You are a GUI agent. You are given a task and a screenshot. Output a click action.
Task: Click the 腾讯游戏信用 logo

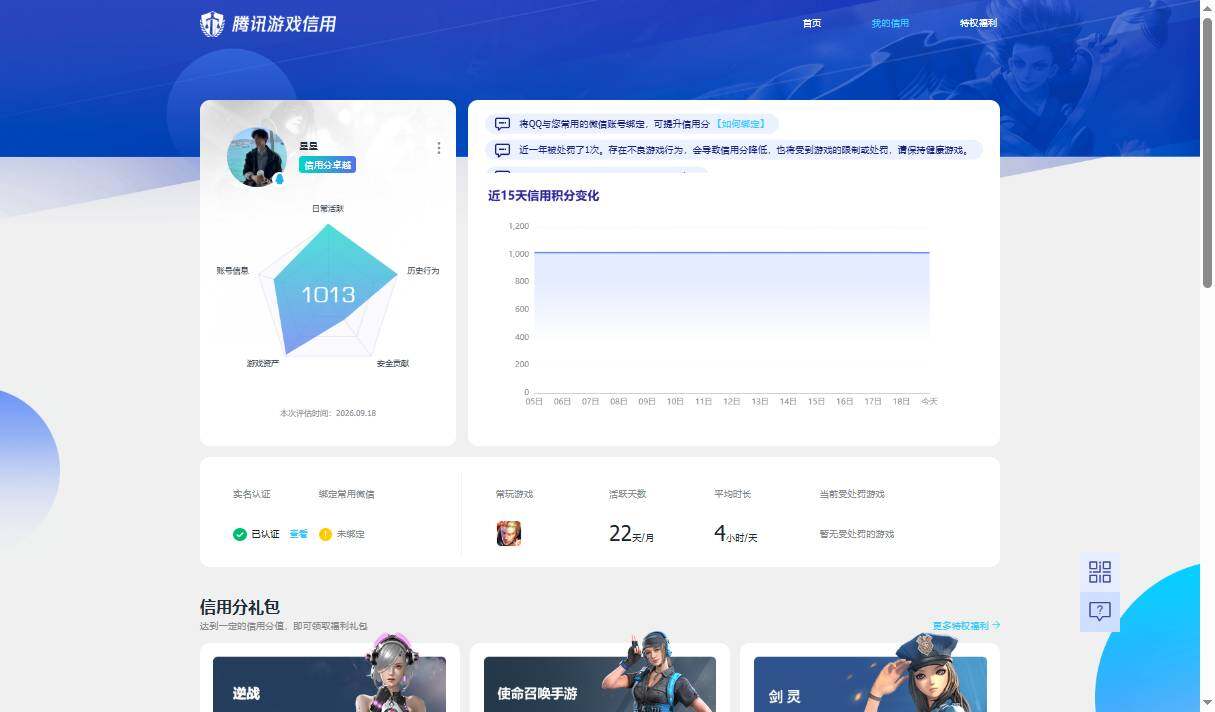click(268, 24)
